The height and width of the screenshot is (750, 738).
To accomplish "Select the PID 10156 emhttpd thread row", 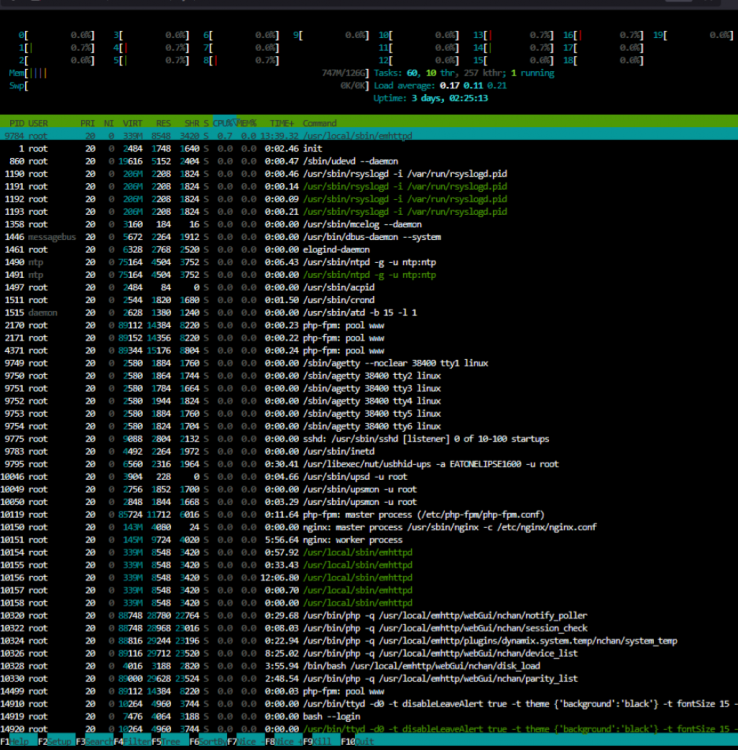I will (369, 578).
